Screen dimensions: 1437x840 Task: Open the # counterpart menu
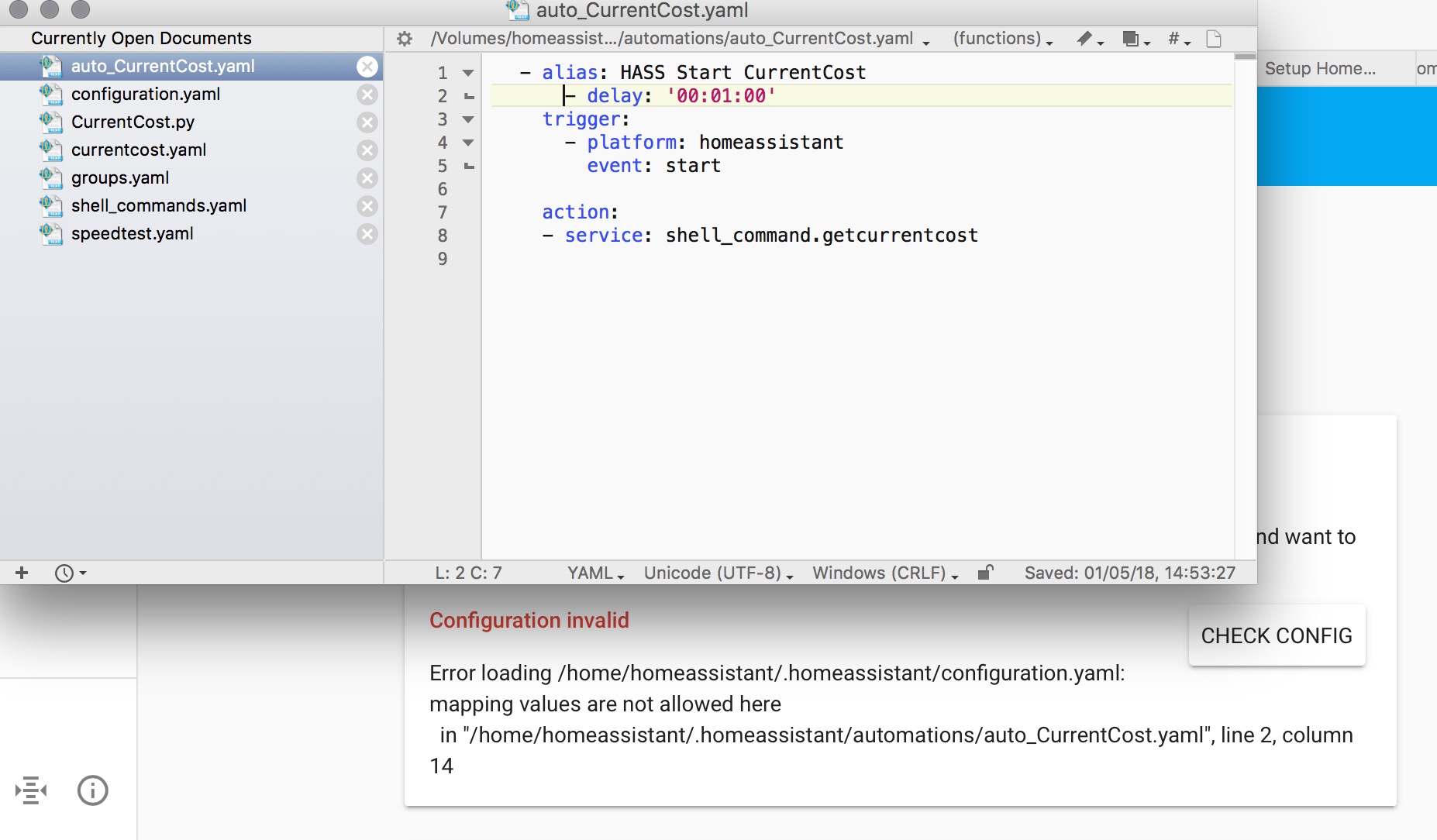[x=1180, y=39]
